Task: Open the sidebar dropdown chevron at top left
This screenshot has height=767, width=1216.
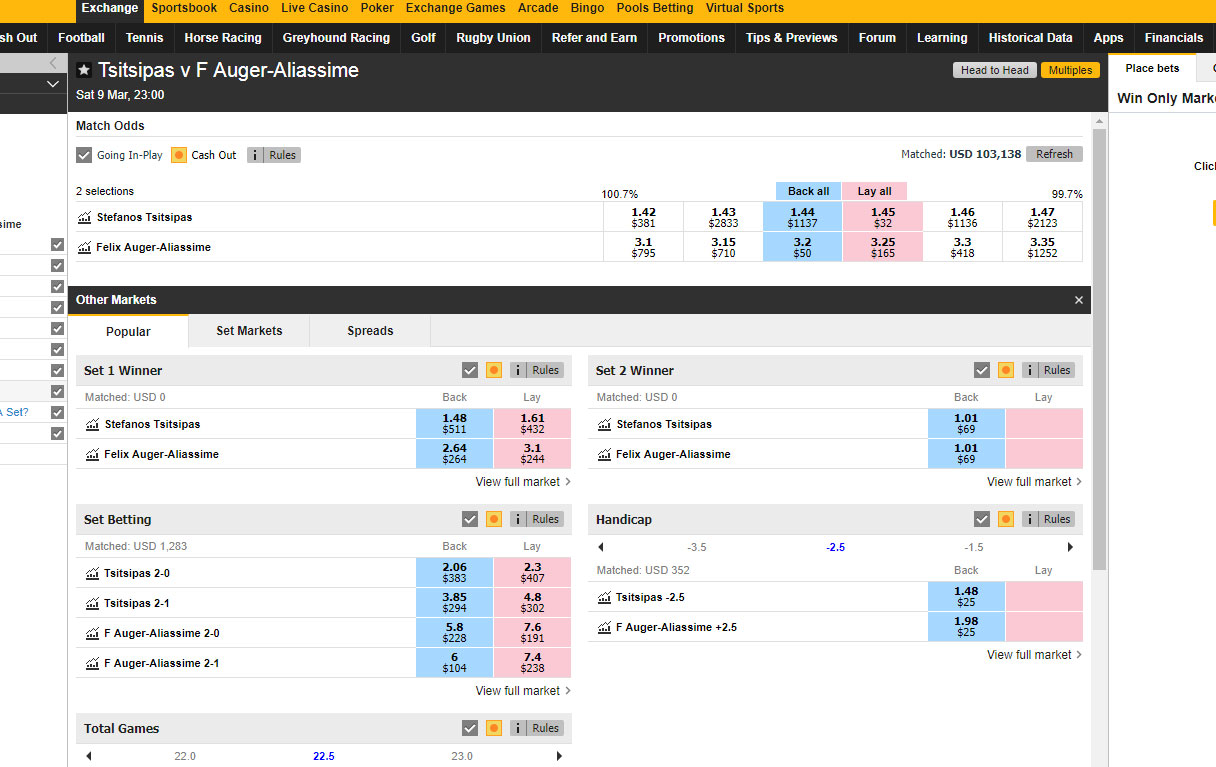Action: click(x=52, y=85)
